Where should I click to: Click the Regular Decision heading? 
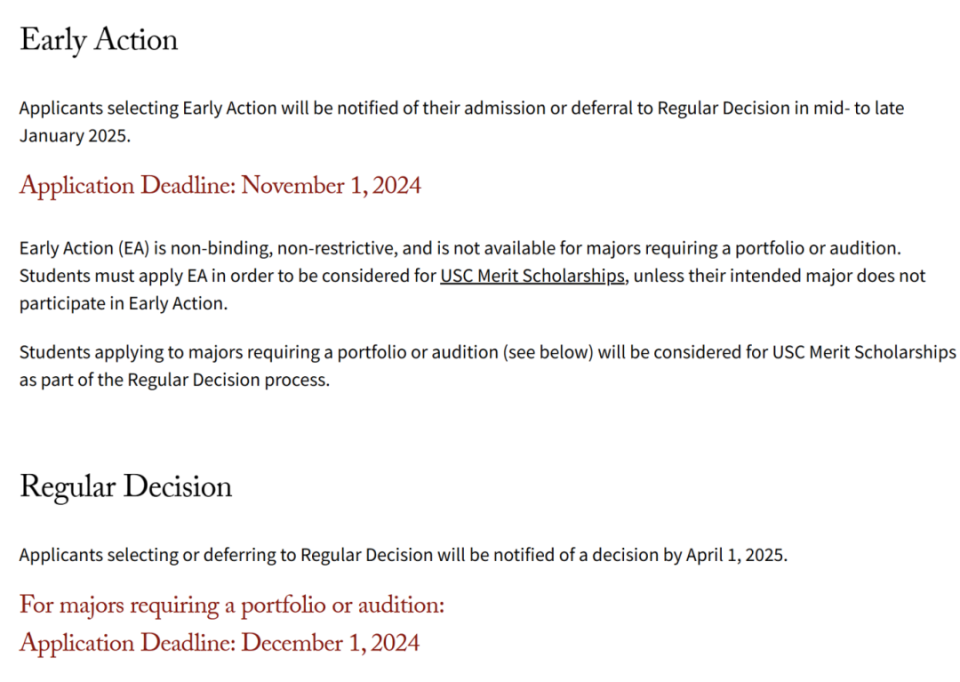[126, 487]
